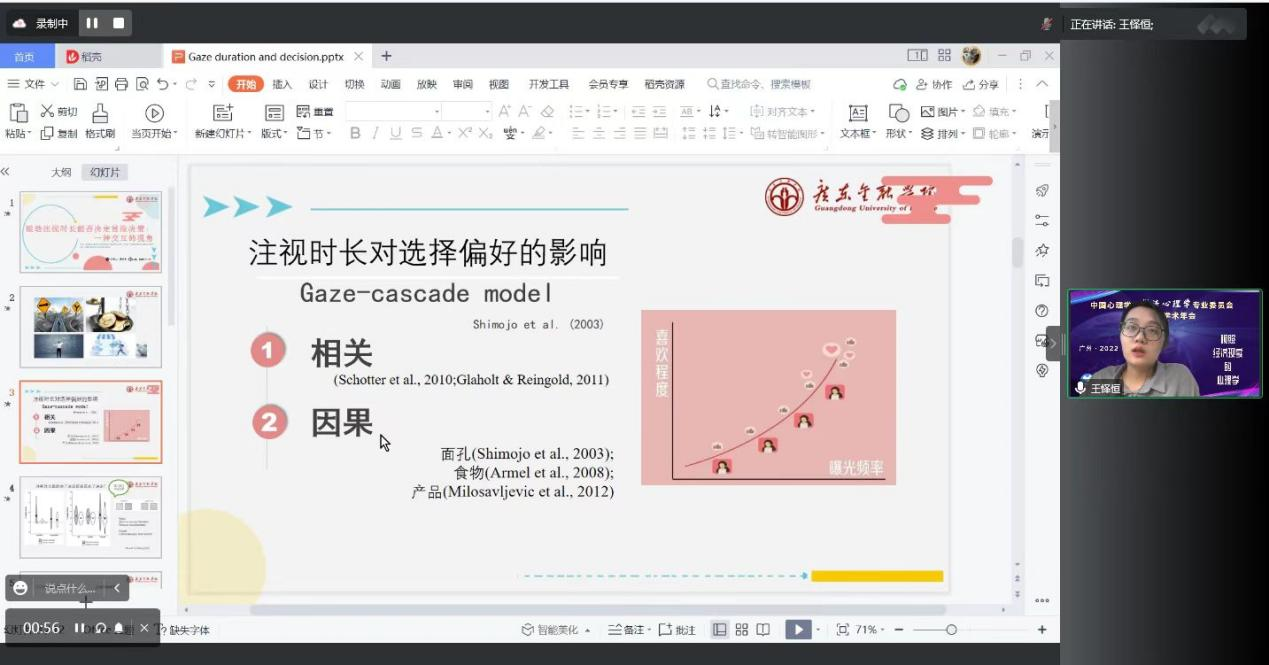Screen dimensions: 1269x665
Task: Collapse the ribbon with the chevron arrow
Action: tap(1042, 84)
